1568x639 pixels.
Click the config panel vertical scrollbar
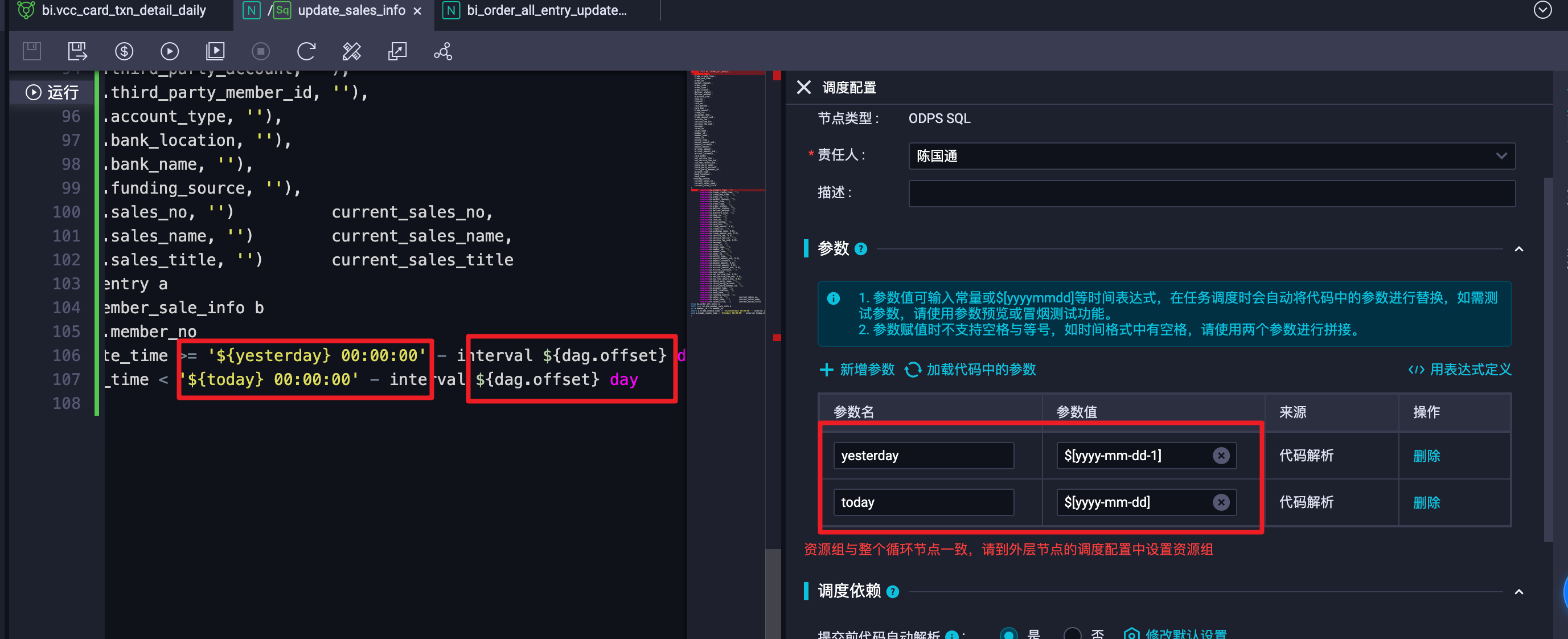[1550, 359]
